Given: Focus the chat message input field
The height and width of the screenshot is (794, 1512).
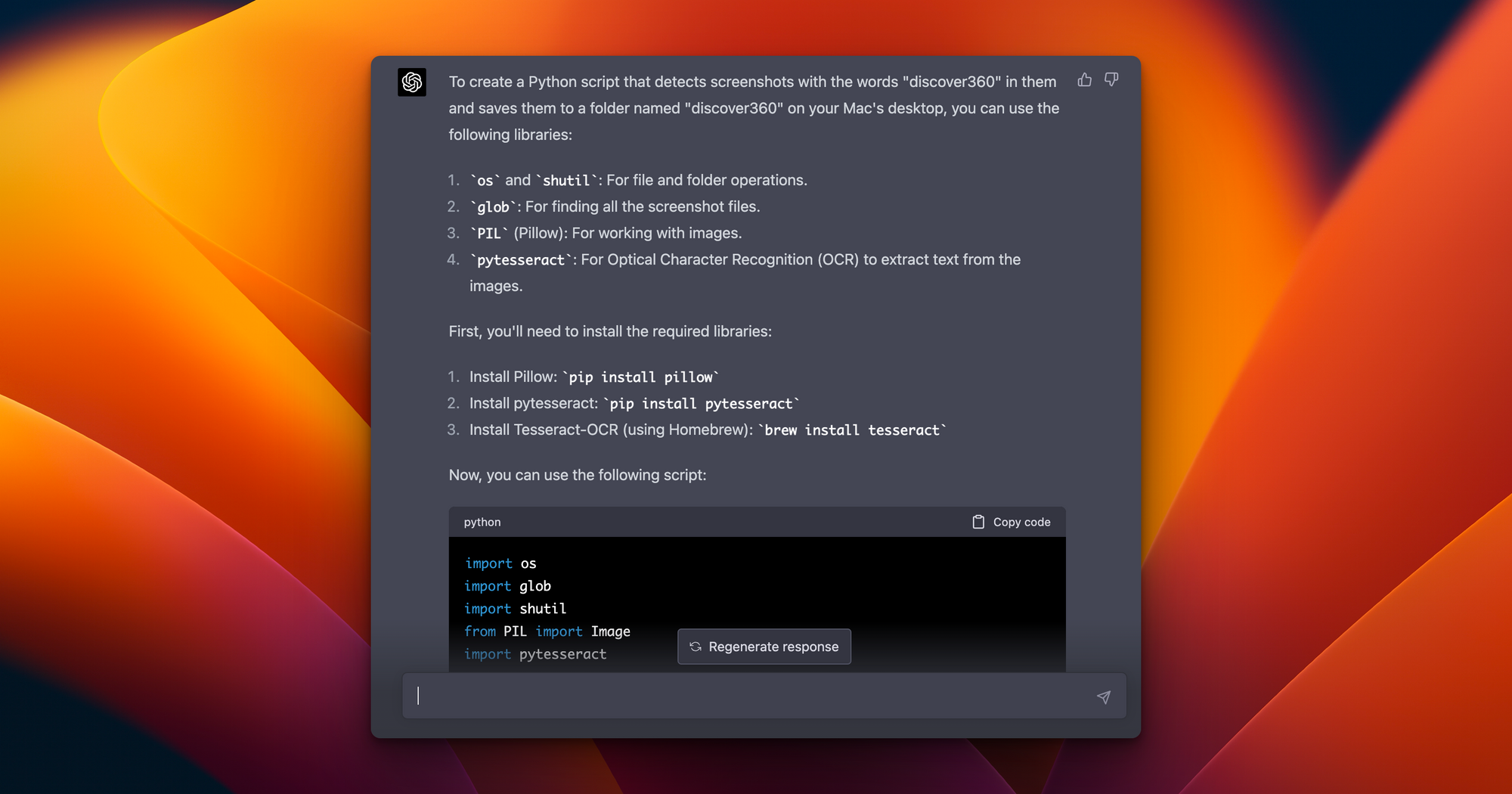Looking at the screenshot, I should click(x=764, y=696).
